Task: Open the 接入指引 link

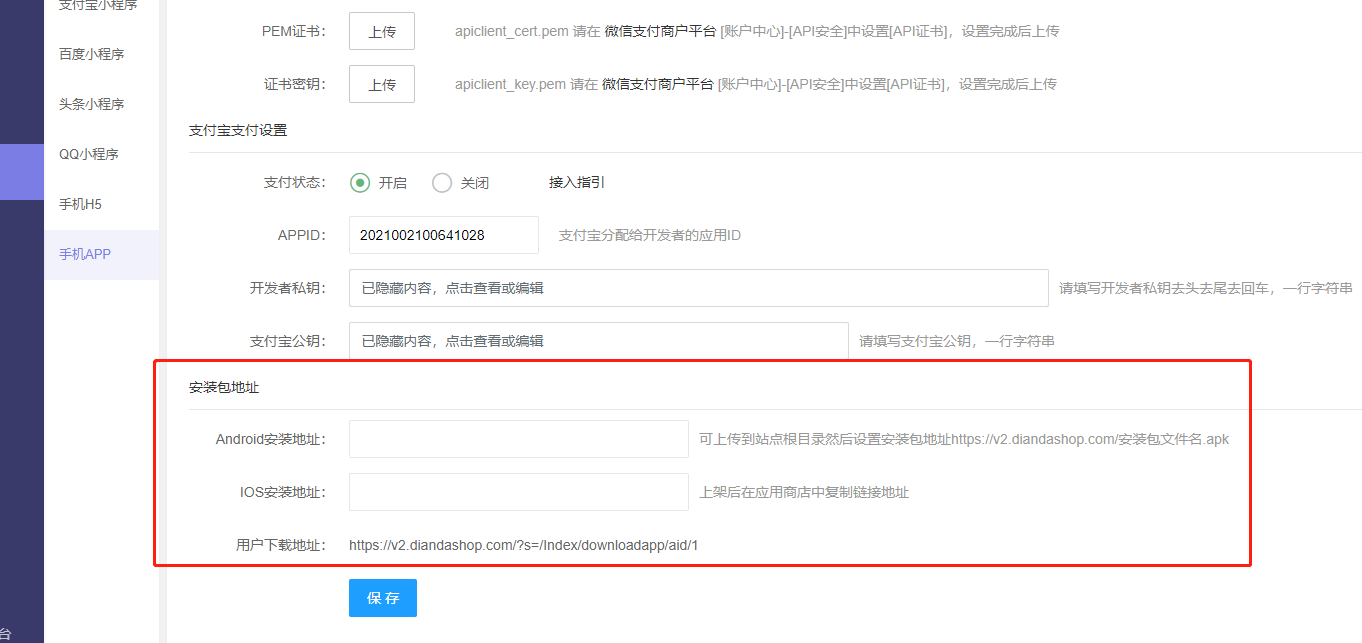Action: pyautogui.click(x=576, y=182)
